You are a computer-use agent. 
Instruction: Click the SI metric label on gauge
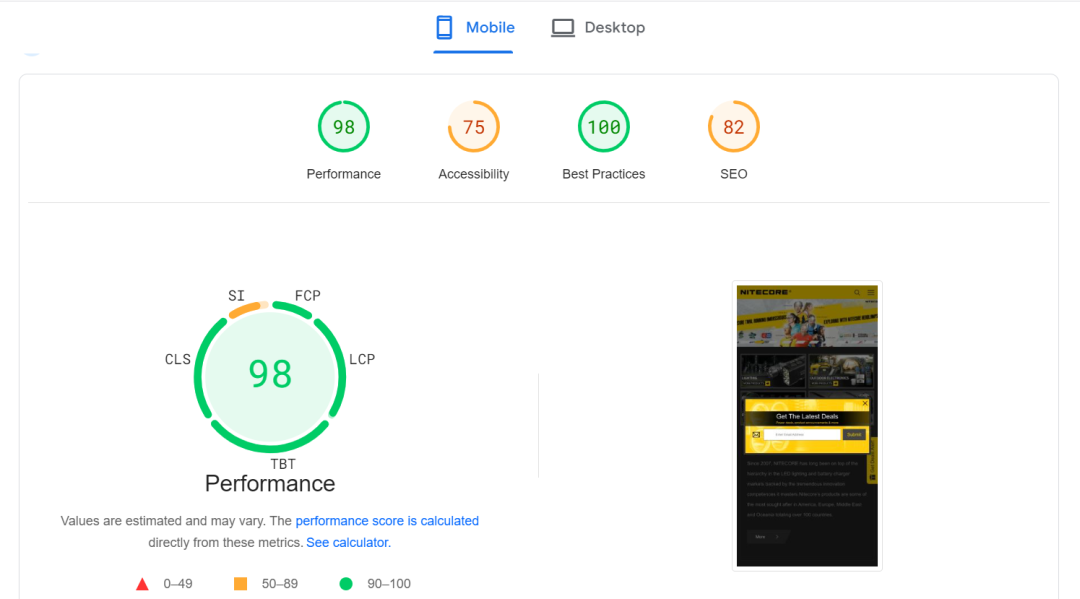point(236,296)
